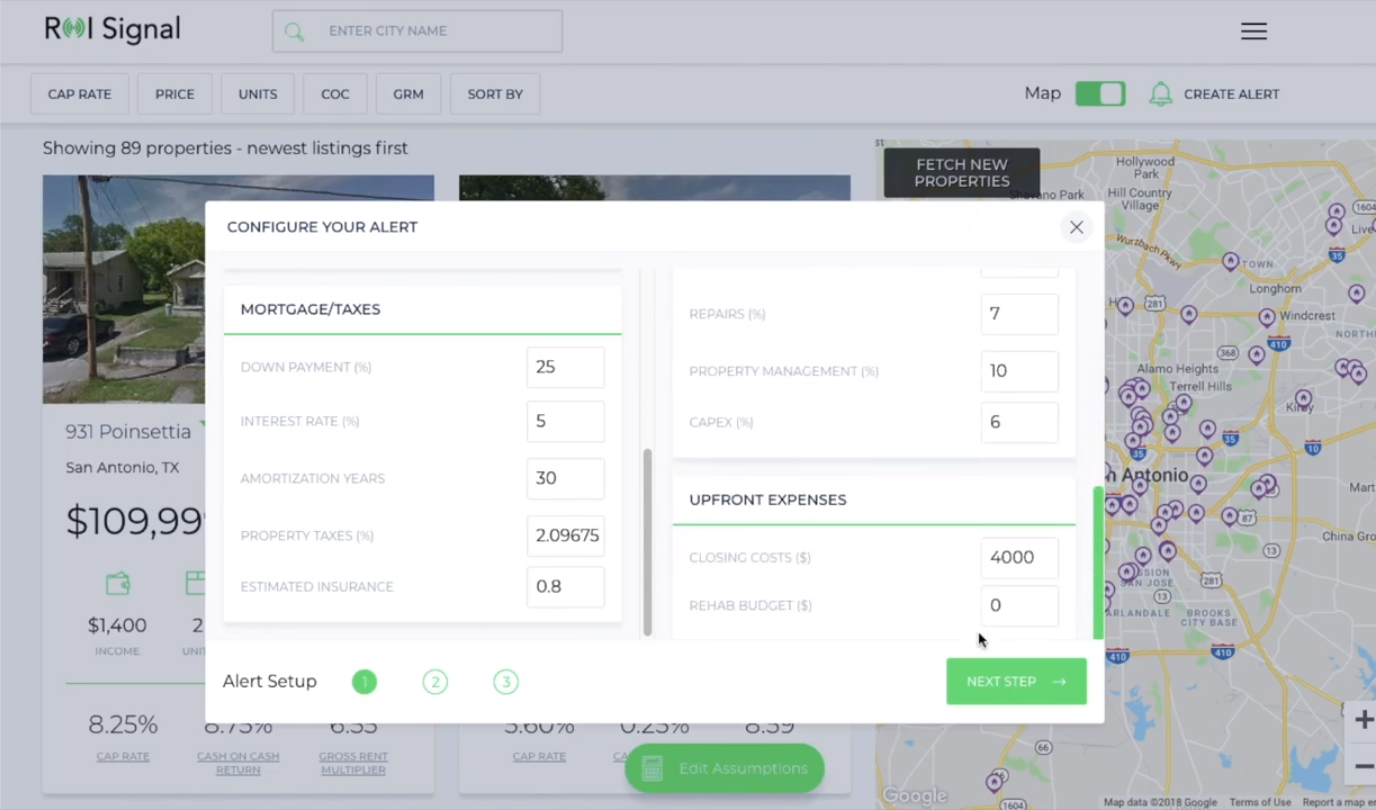Click the search magnifier icon

294,32
